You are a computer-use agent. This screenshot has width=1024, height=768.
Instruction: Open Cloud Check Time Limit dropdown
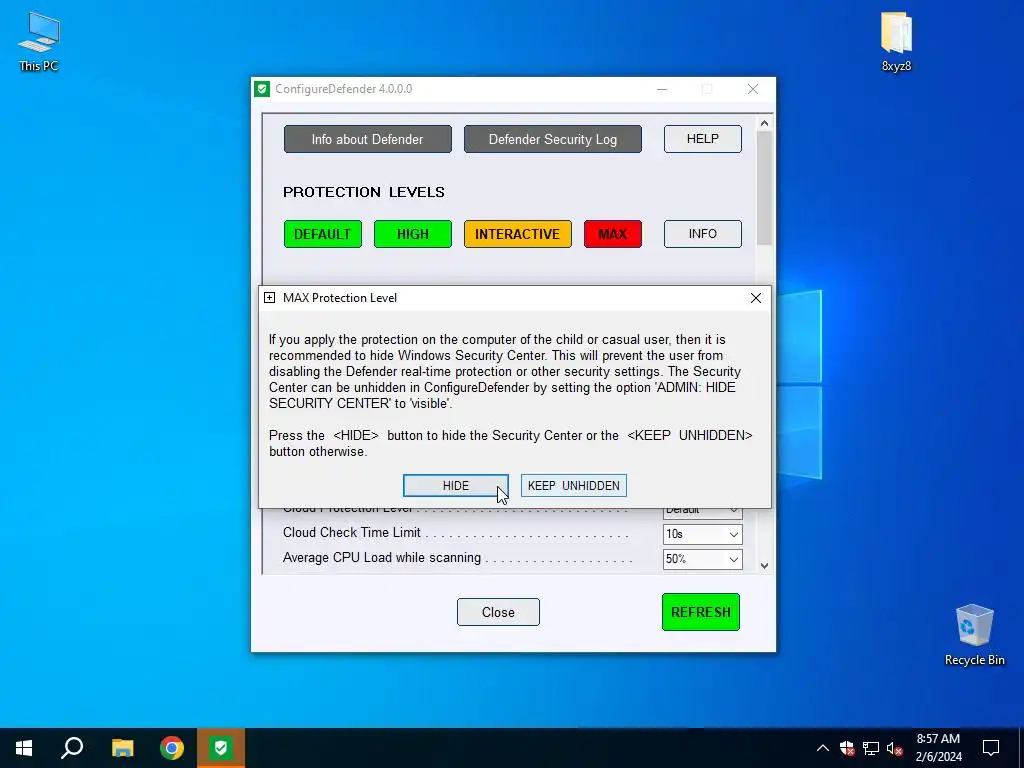[x=703, y=534]
